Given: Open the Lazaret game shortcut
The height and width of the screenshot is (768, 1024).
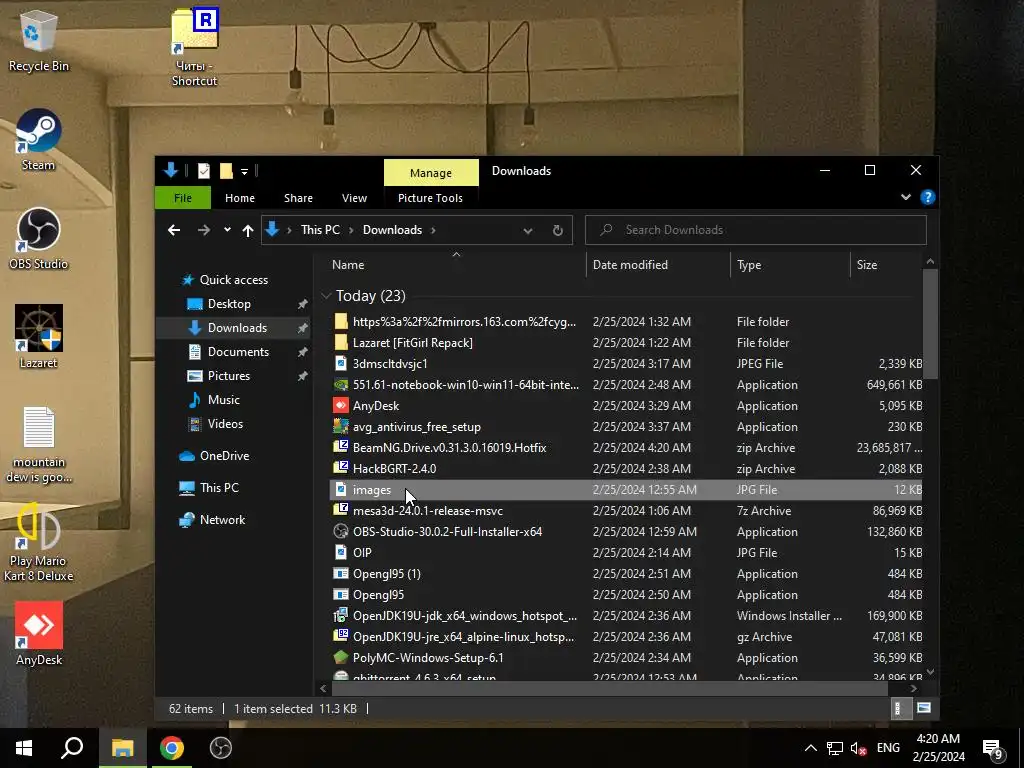Looking at the screenshot, I should (x=38, y=338).
